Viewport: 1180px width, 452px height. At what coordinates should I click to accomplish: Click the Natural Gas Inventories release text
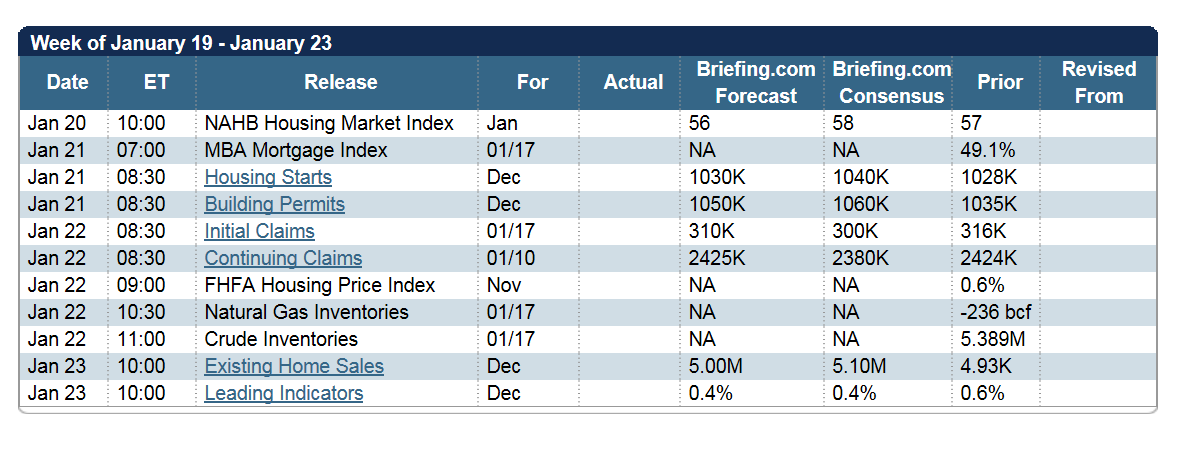tap(306, 313)
